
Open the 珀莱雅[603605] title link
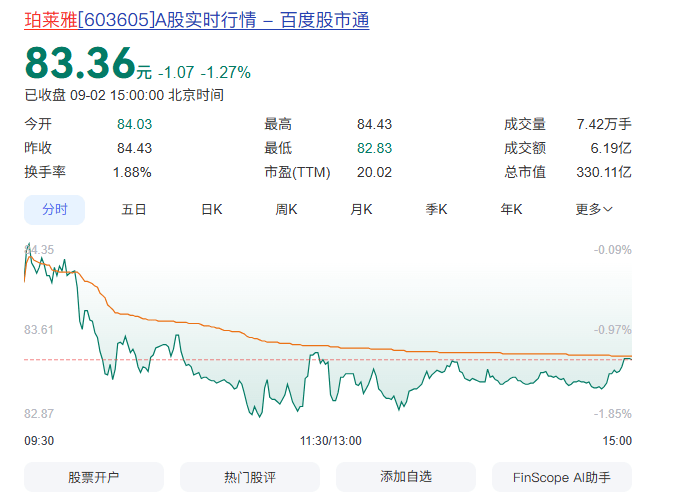[x=197, y=20]
